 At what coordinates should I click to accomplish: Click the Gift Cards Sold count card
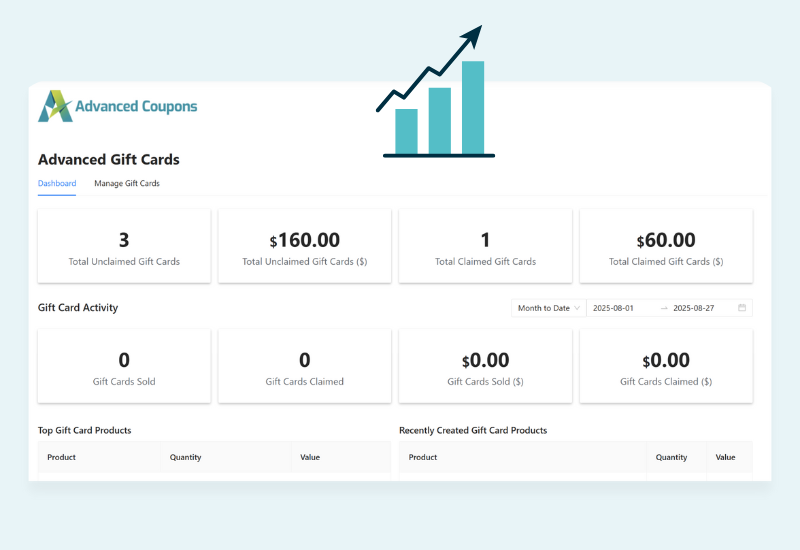click(124, 367)
